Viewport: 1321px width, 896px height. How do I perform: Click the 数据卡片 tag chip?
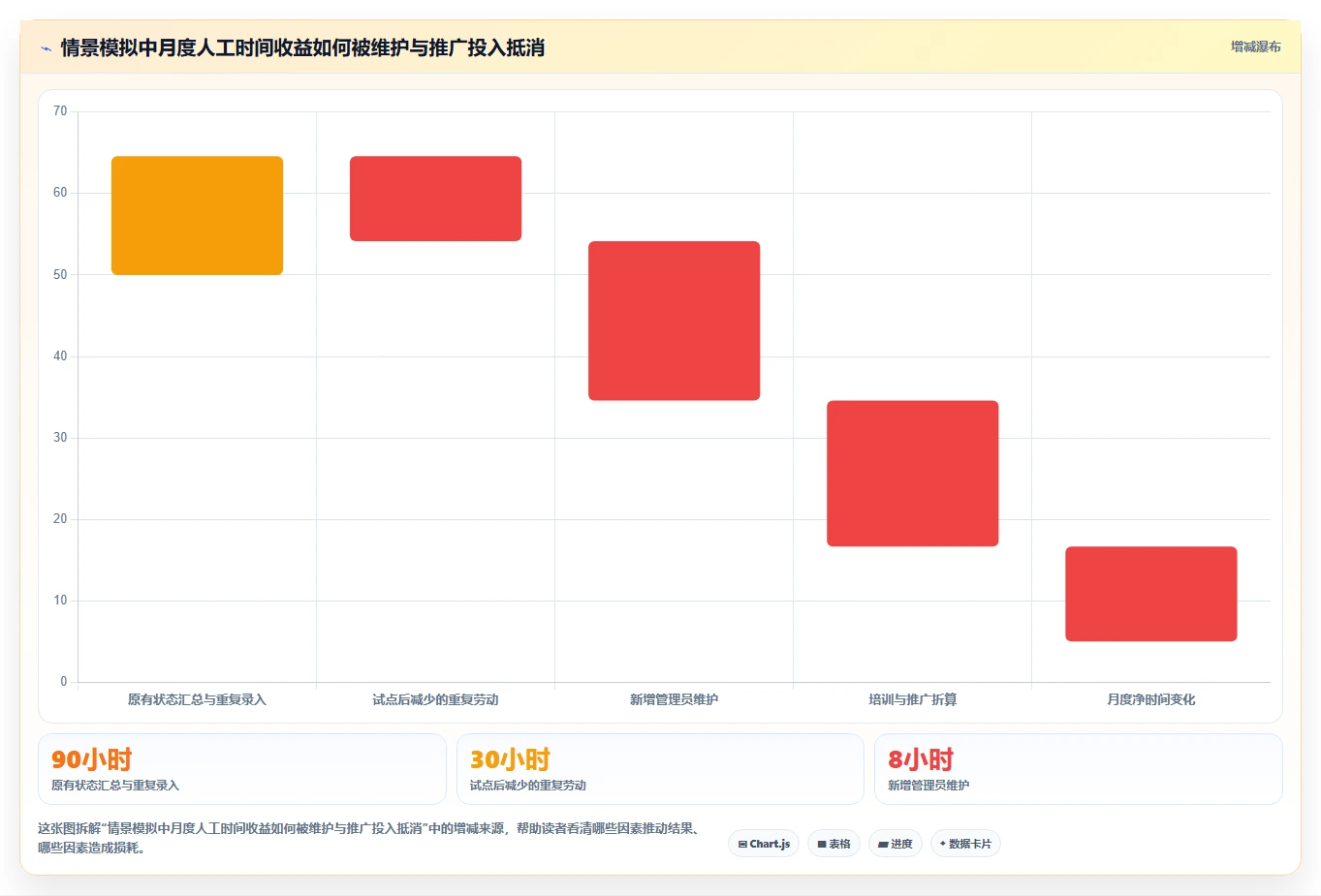965,844
